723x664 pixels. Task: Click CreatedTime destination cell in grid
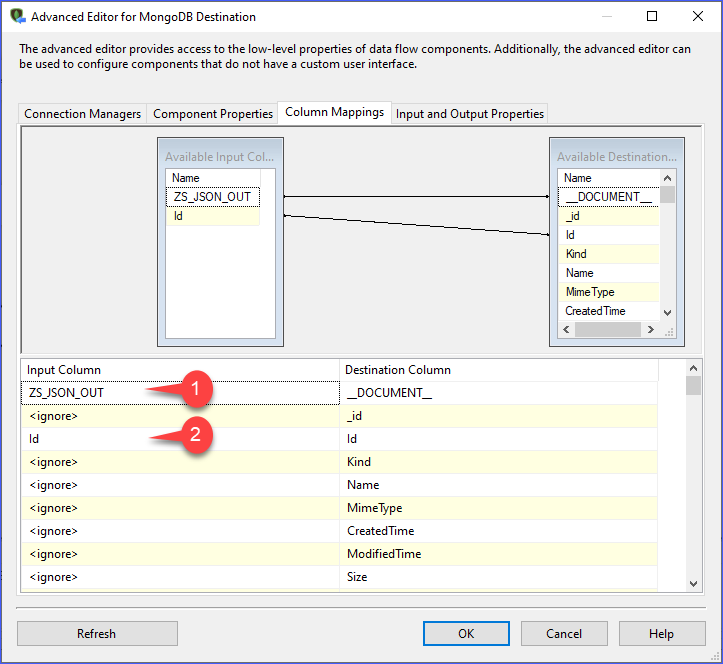pyautogui.click(x=499, y=531)
